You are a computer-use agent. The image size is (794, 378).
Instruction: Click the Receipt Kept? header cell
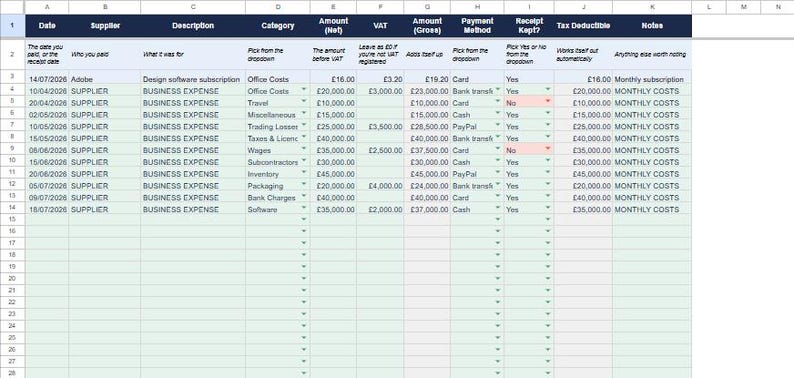(529, 26)
